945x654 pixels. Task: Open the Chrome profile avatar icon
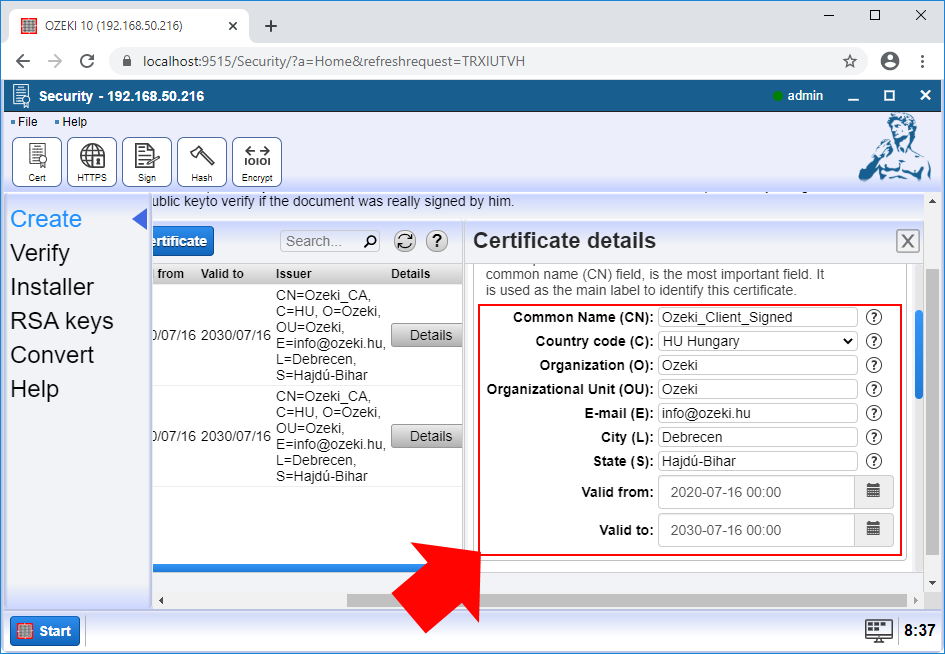pyautogui.click(x=890, y=61)
